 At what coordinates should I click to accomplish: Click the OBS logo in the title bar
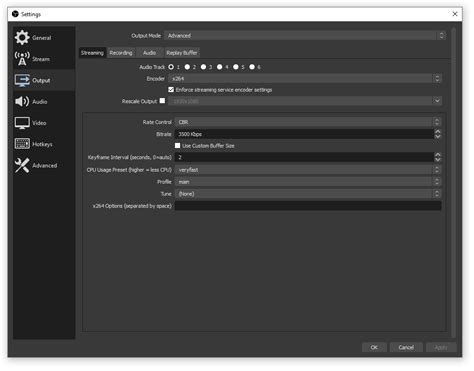point(15,14)
